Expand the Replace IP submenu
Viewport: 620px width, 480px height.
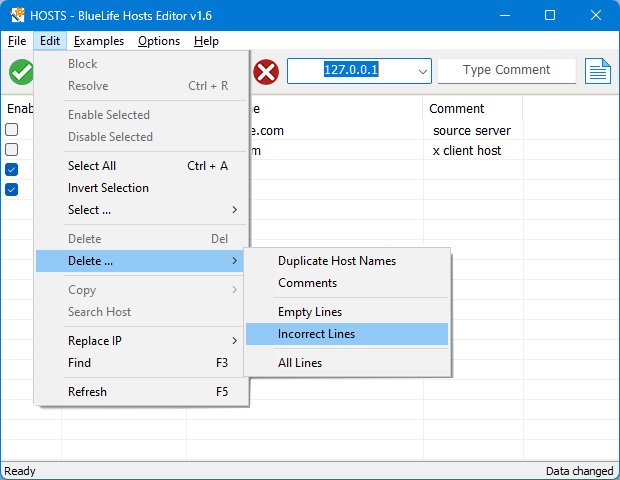(x=148, y=341)
